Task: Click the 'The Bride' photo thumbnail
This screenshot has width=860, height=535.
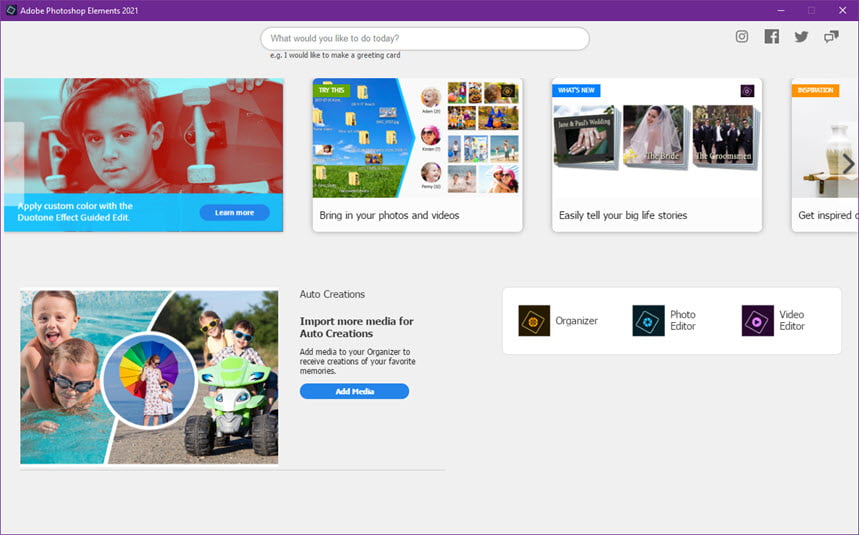Action: point(653,136)
